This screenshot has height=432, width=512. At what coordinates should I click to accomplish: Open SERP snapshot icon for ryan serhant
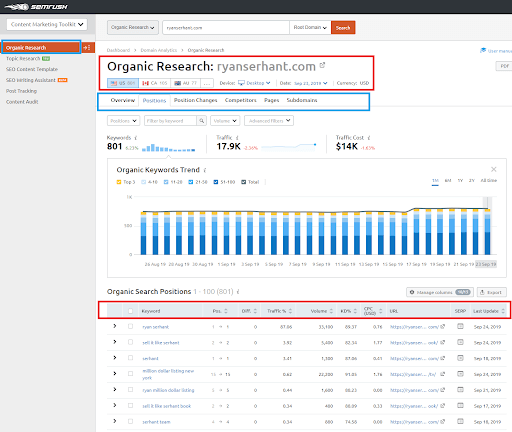click(460, 326)
